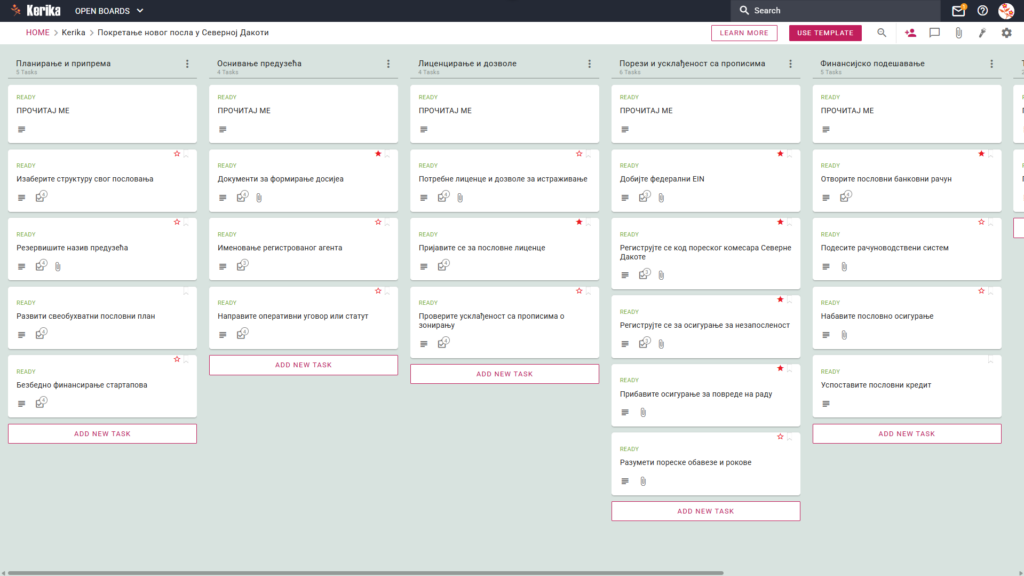Open the board chat icon

click(x=935, y=33)
